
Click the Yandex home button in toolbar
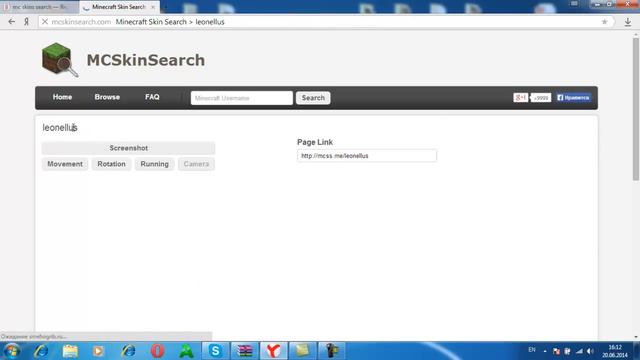[x=27, y=22]
